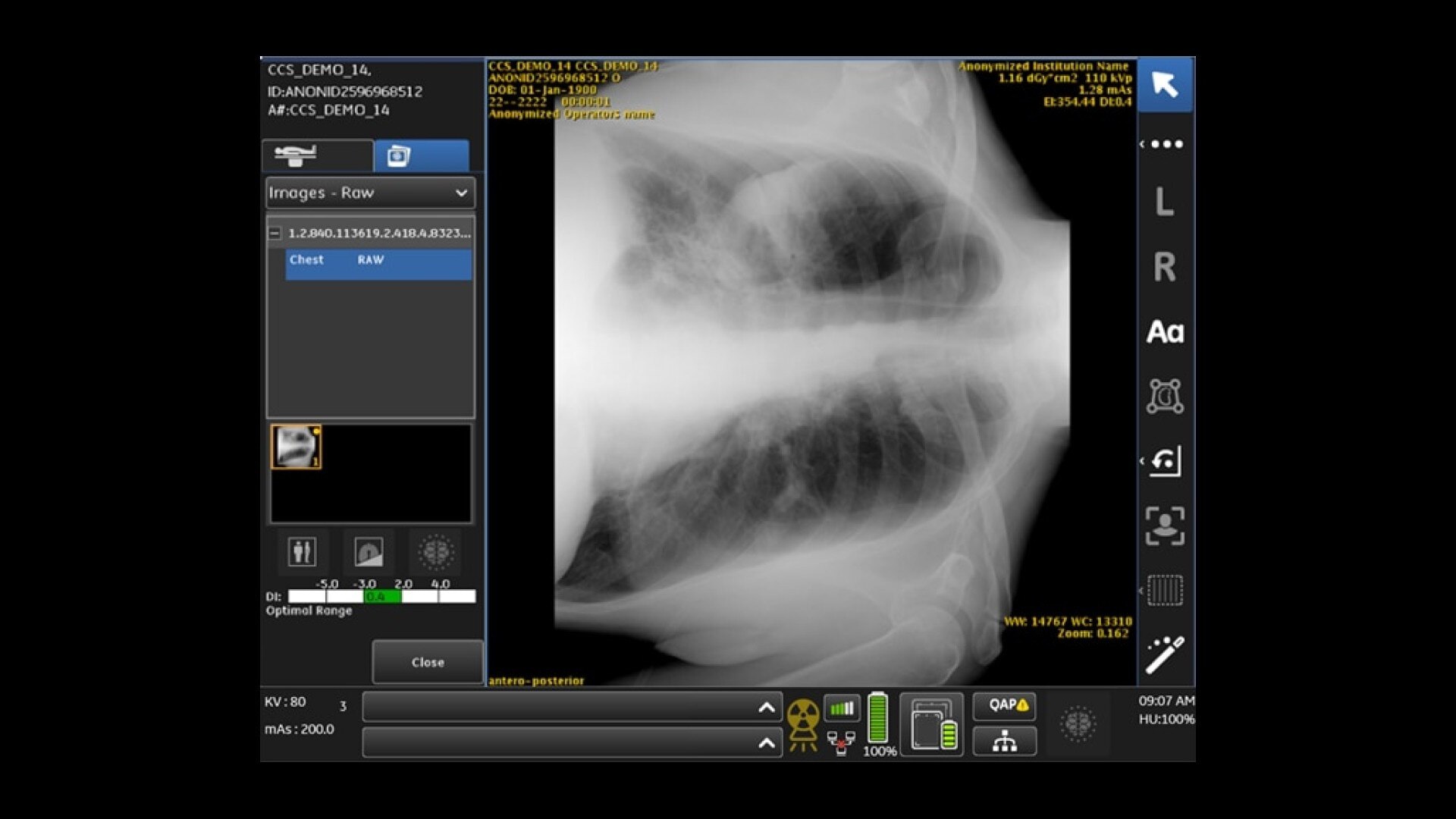Add the R side marker
The width and height of the screenshot is (1456, 819).
coord(1165,267)
